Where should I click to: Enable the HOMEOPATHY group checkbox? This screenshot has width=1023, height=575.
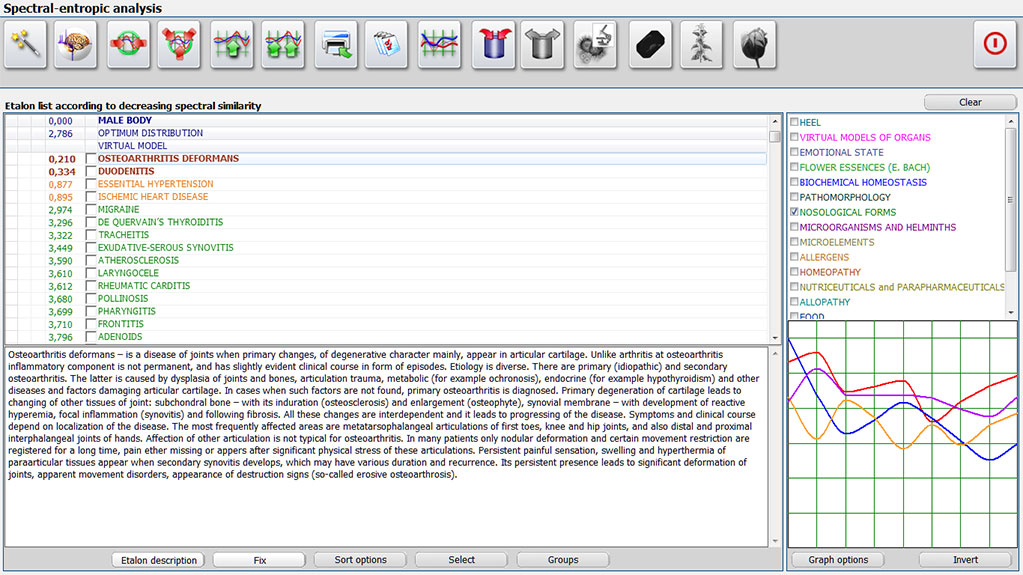(x=794, y=272)
